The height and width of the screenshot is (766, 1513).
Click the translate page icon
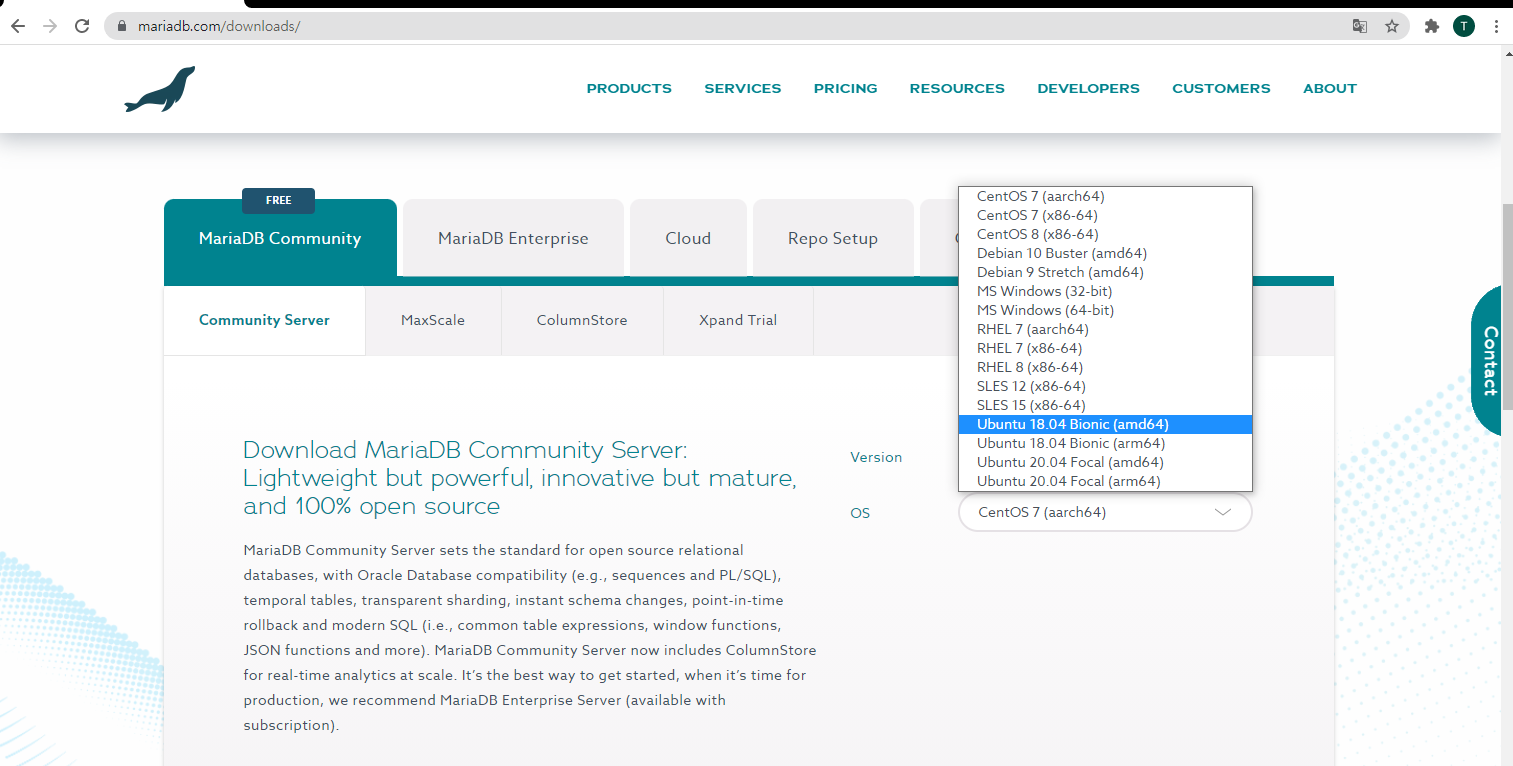point(1360,26)
